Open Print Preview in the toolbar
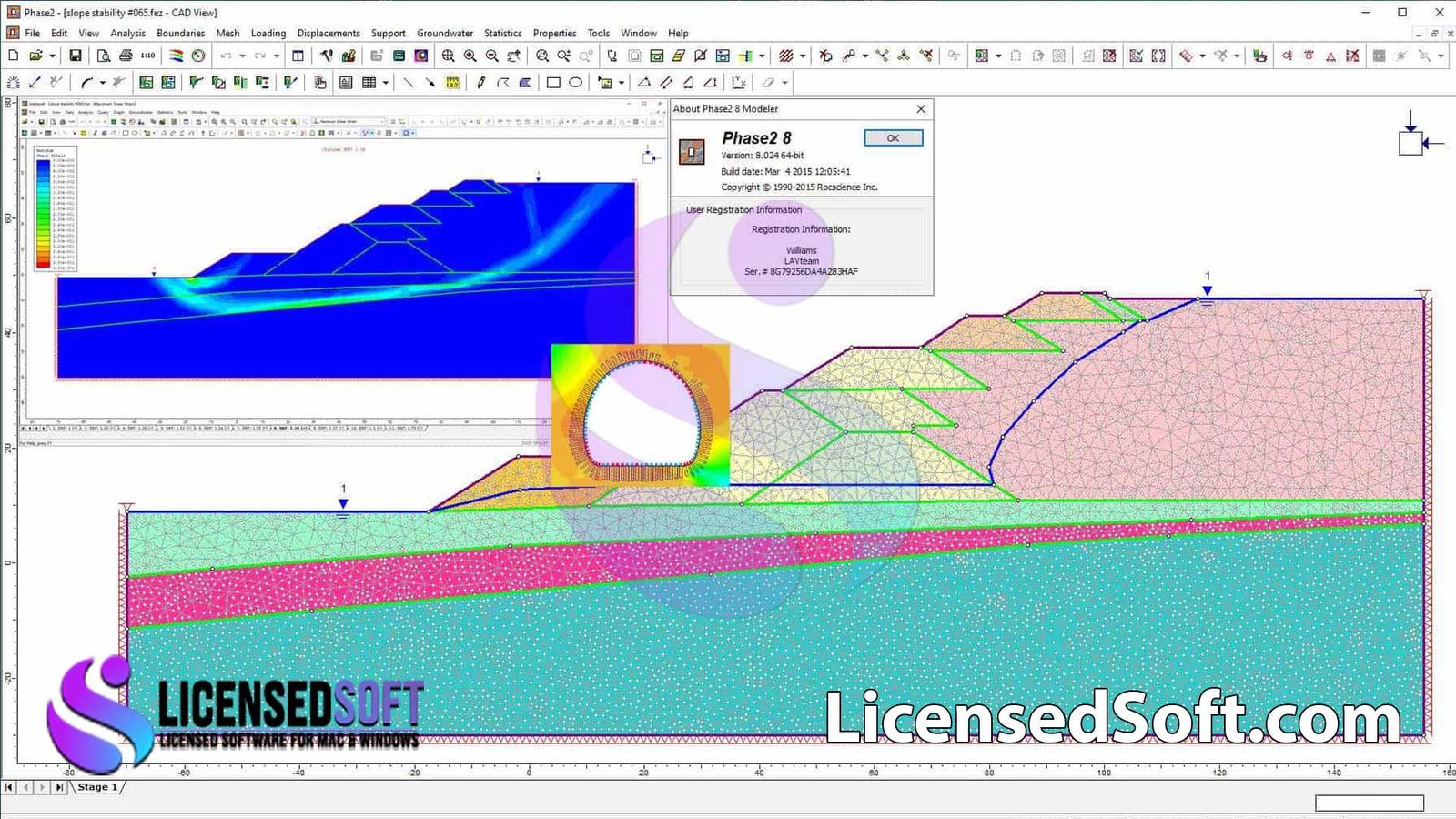Screen dimensions: 1456x819 104,56
